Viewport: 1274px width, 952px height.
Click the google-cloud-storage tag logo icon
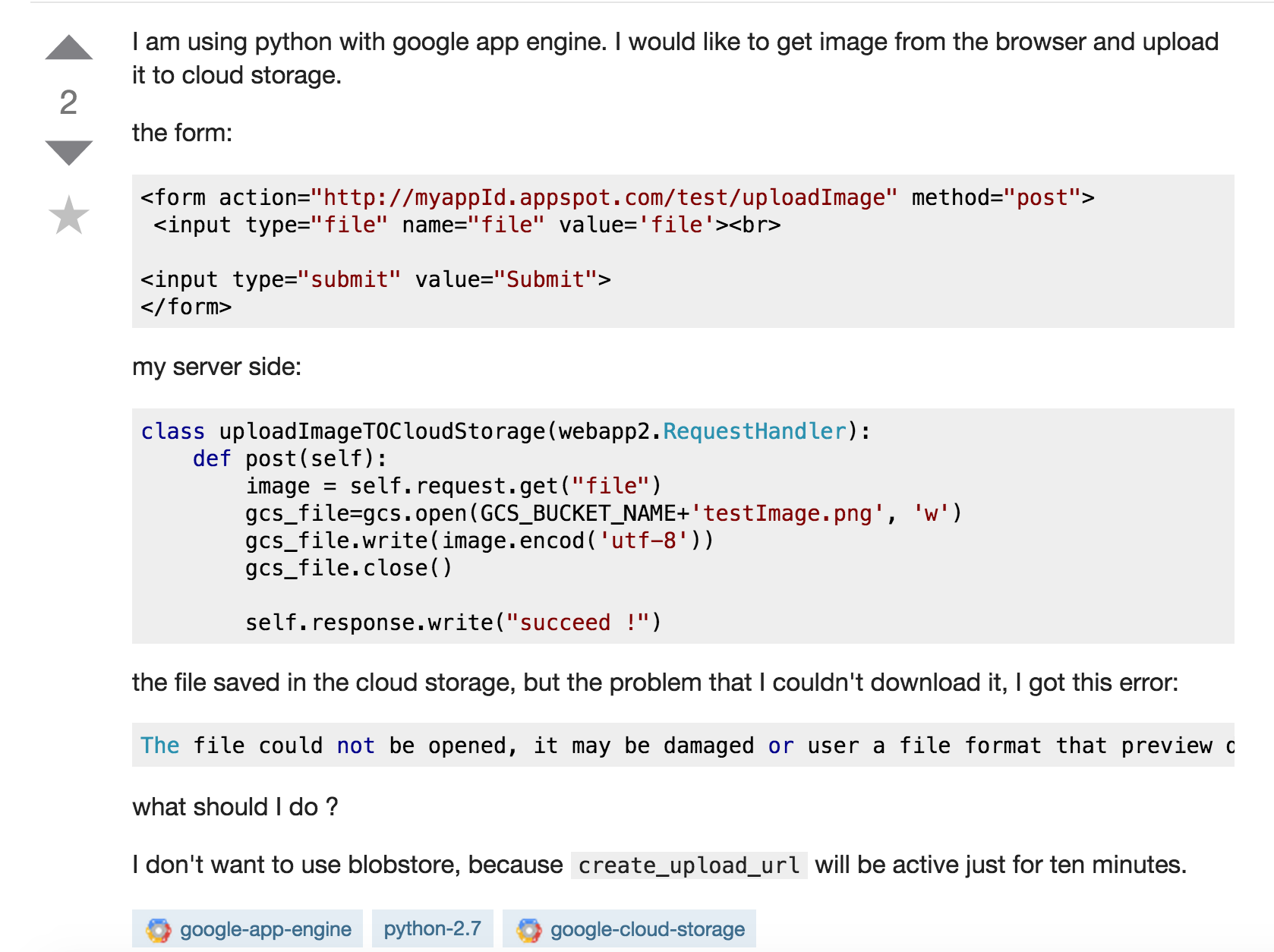[529, 929]
